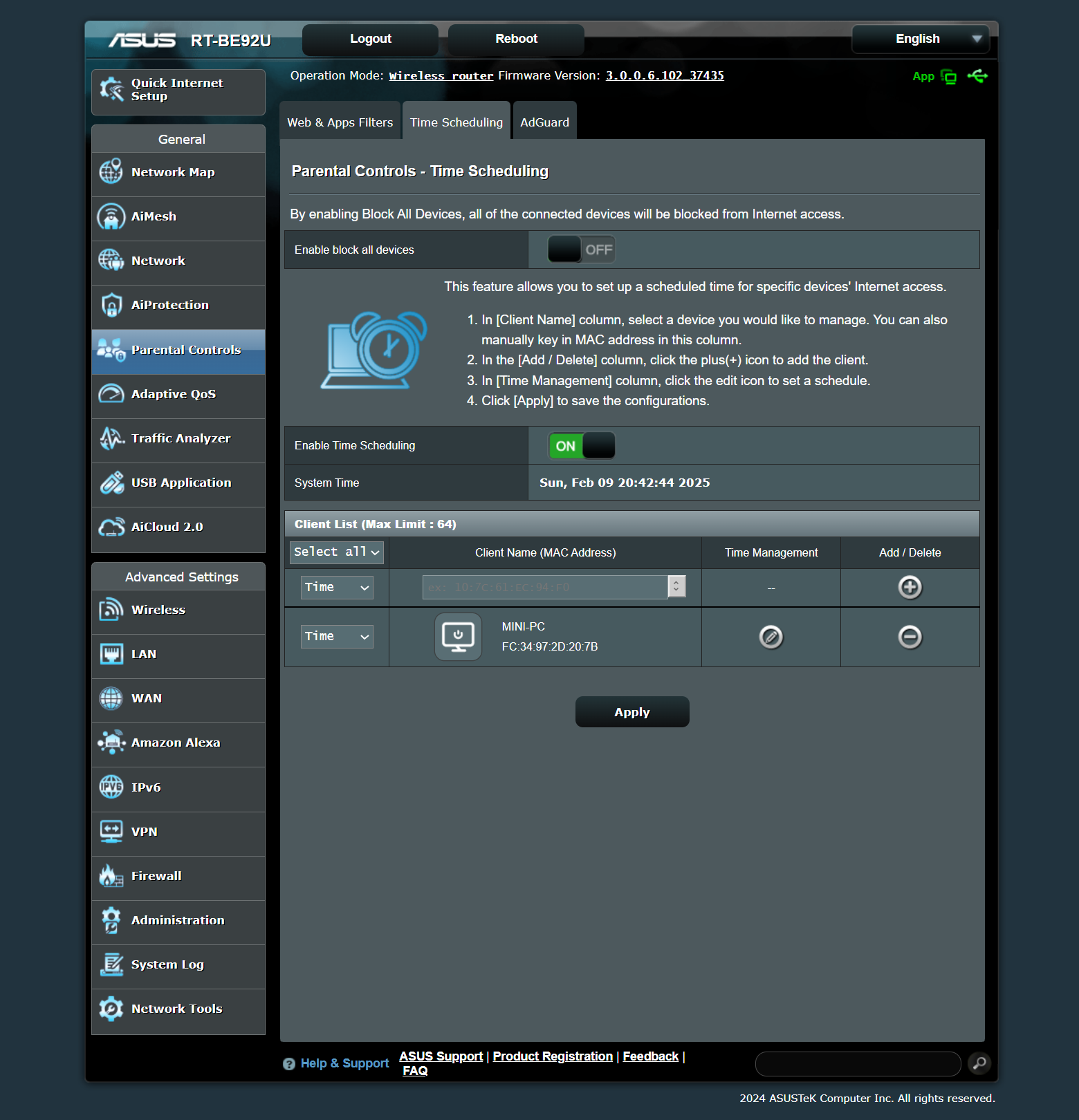
Task: Open AiCloud 2.0 cloud icon
Action: tap(111, 527)
